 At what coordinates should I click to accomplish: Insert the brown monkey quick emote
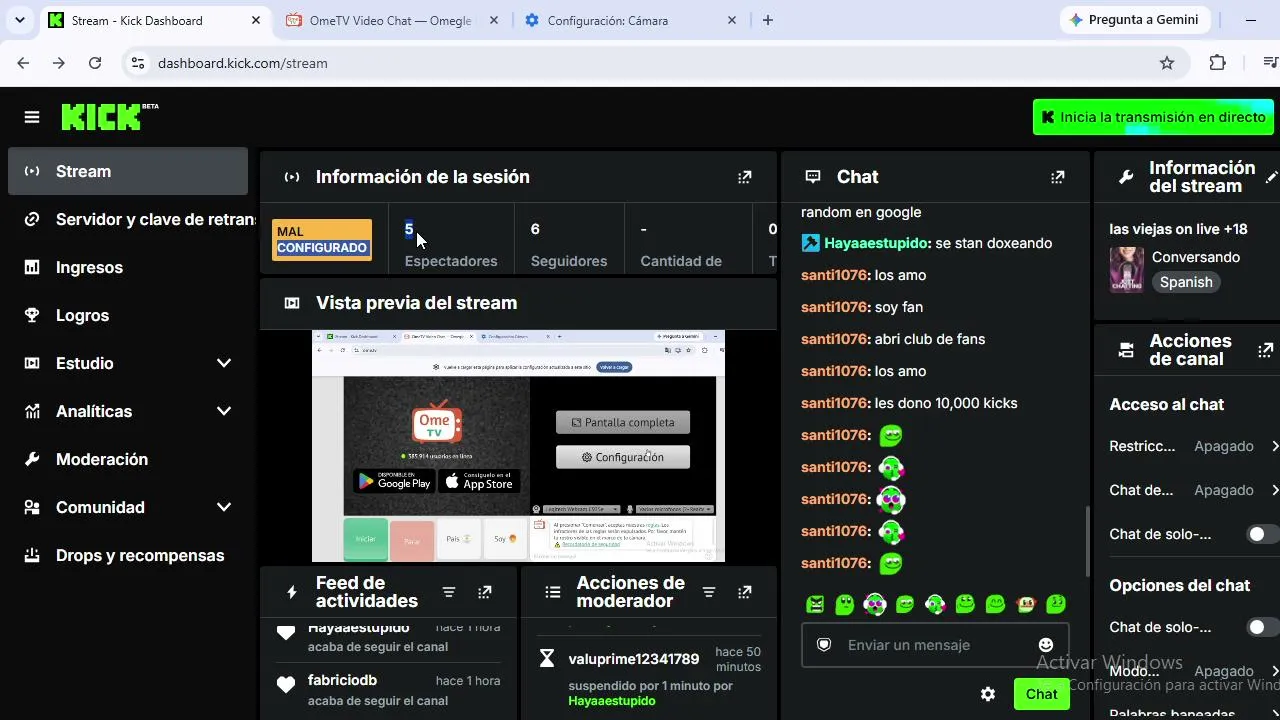pyautogui.click(x=1025, y=604)
